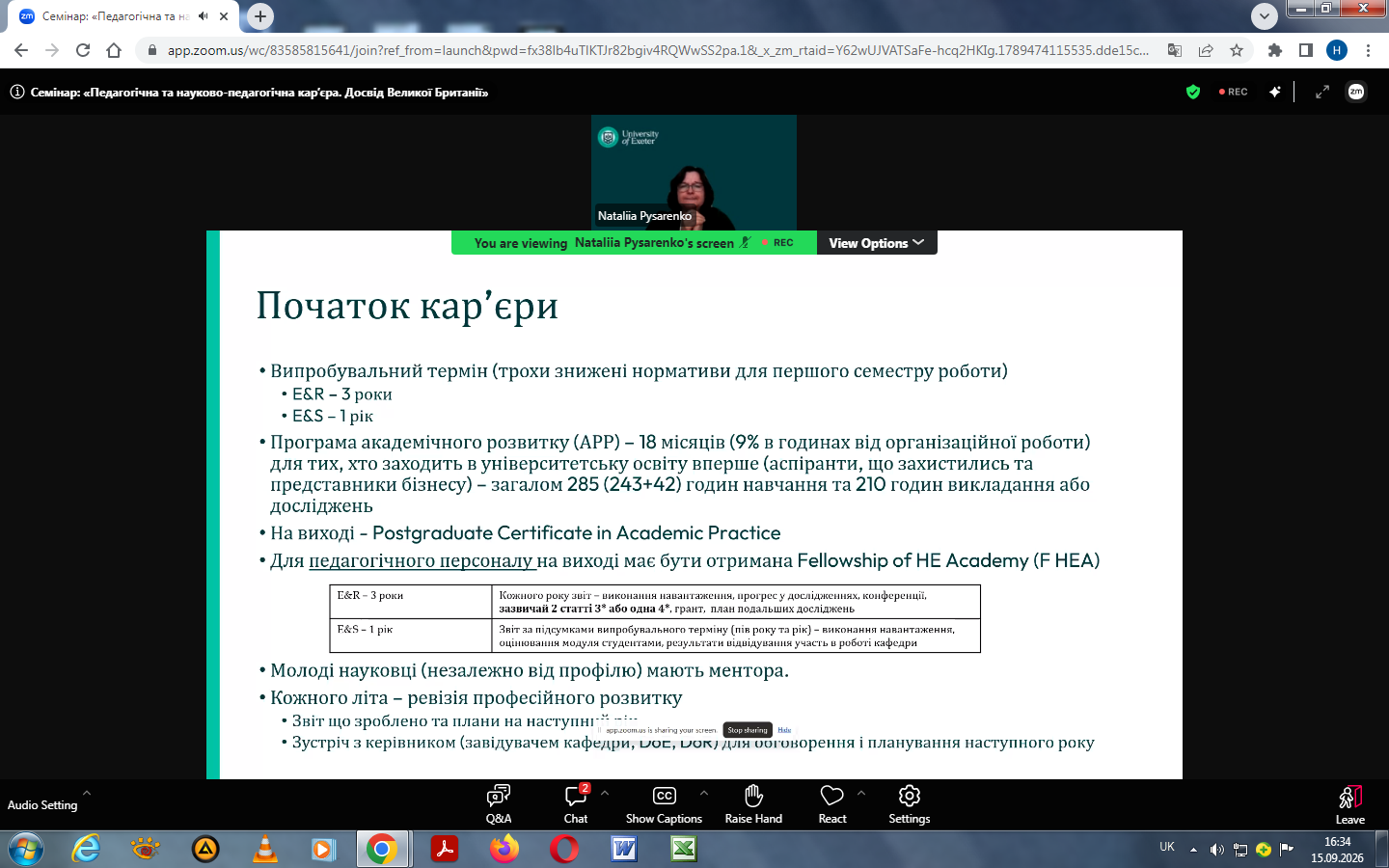
Task: Toggle Show Captions on
Action: pos(664,804)
